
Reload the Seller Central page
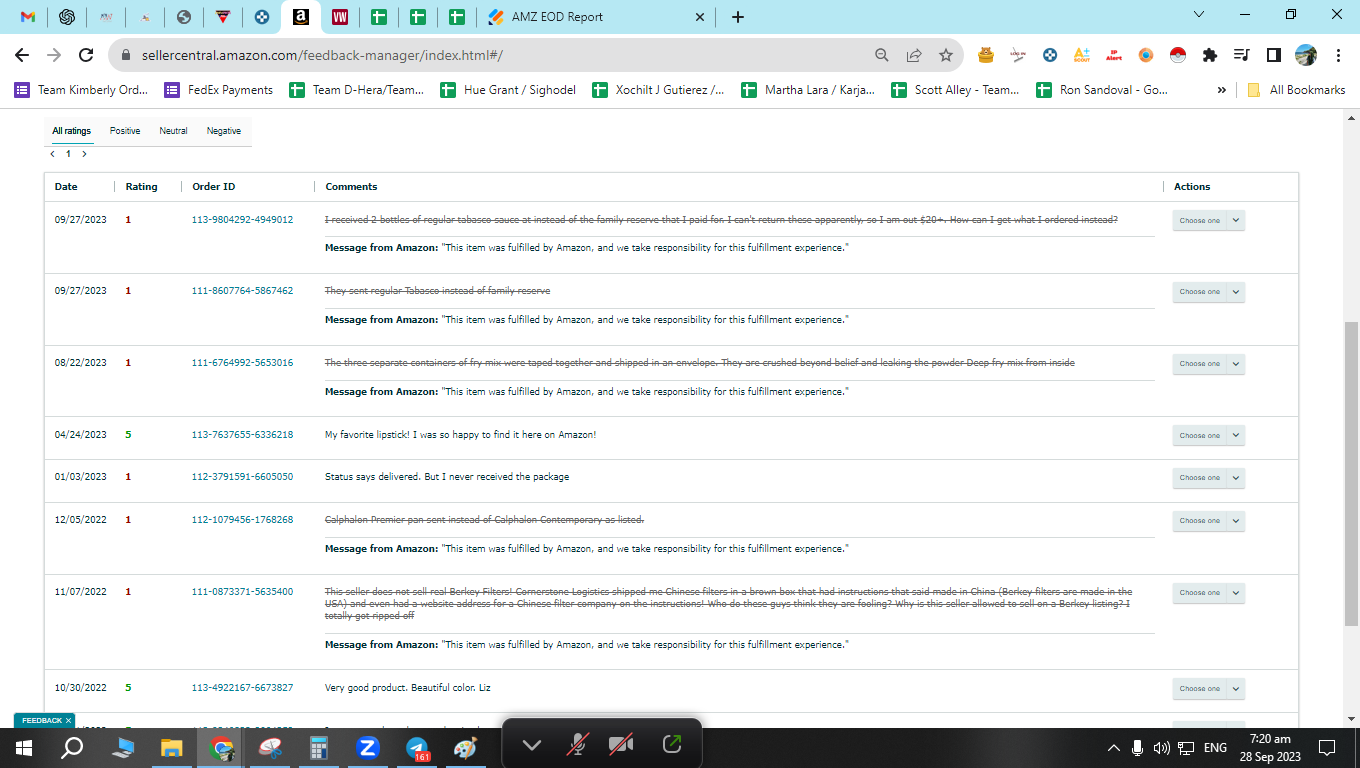[x=86, y=55]
